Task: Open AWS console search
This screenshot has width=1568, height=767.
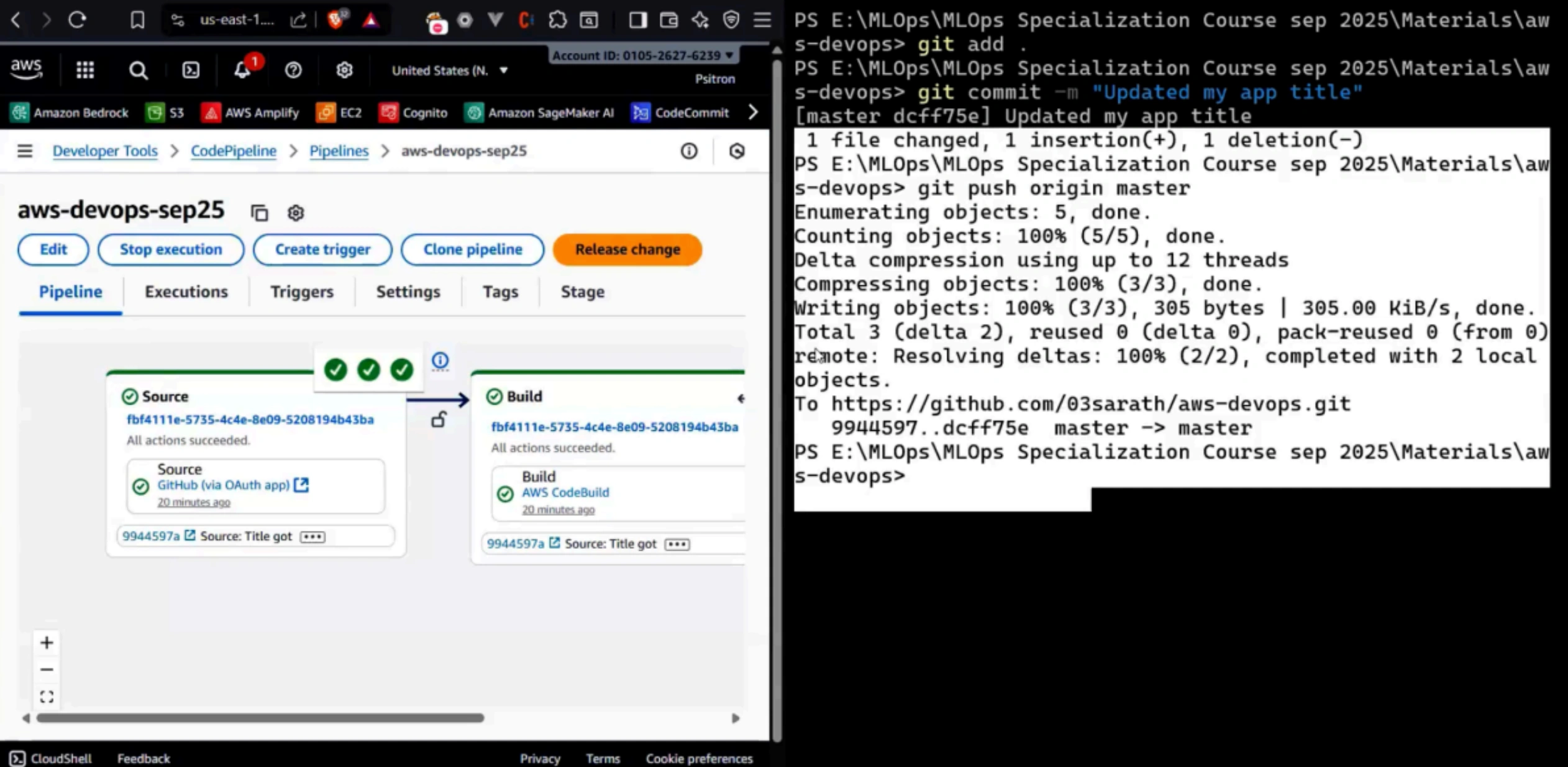Action: [x=138, y=70]
